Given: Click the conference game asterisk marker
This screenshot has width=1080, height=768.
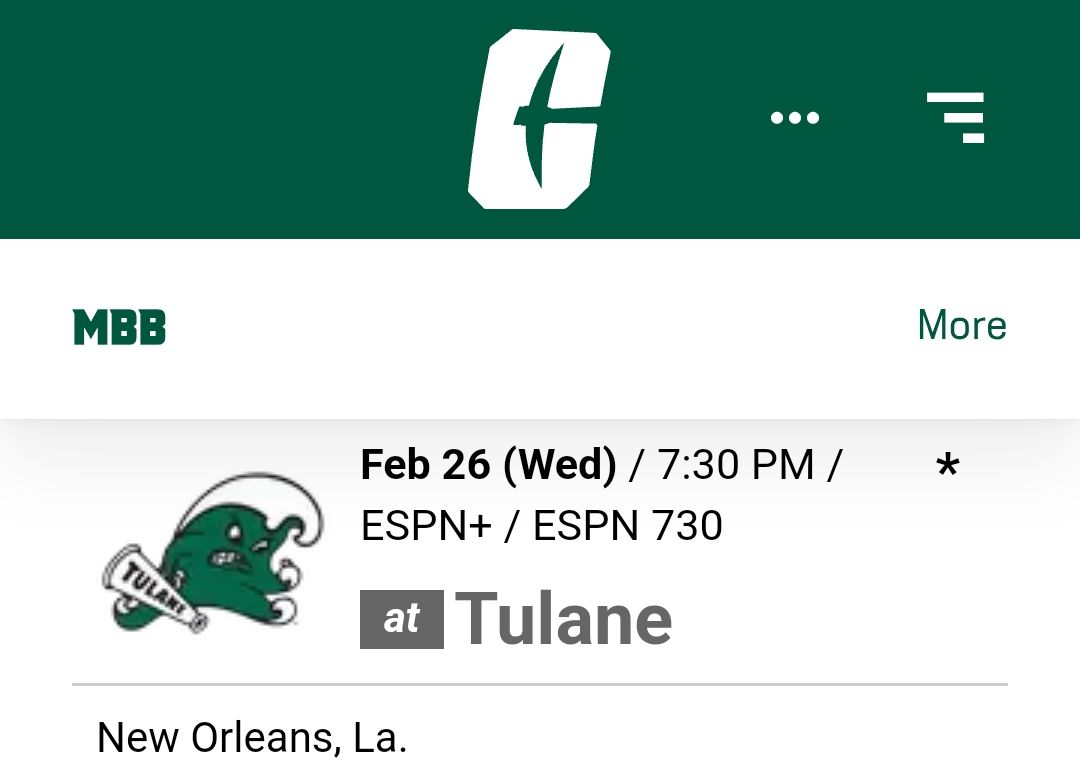Looking at the screenshot, I should pos(948,466).
